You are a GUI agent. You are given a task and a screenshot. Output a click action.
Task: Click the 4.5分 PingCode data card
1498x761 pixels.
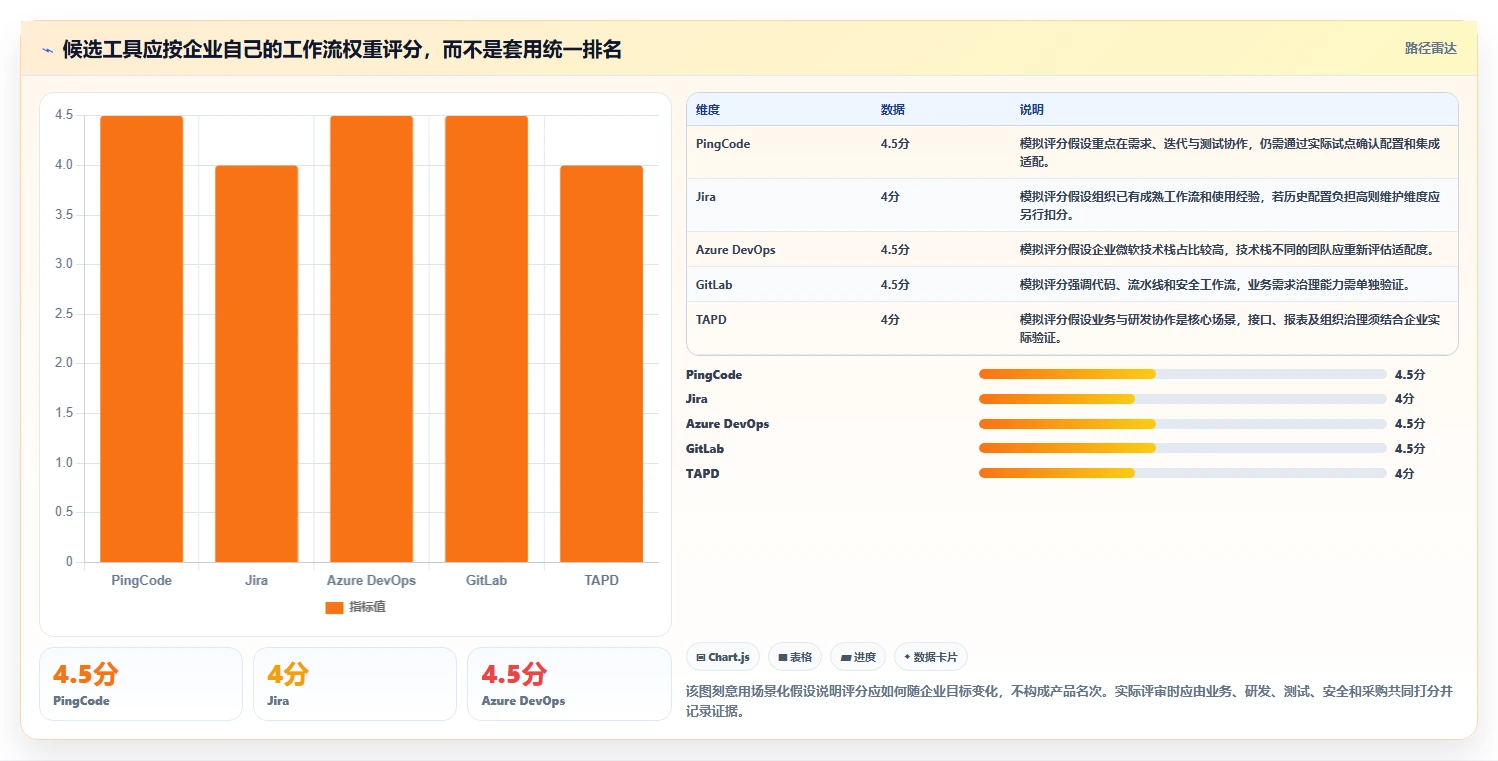141,684
